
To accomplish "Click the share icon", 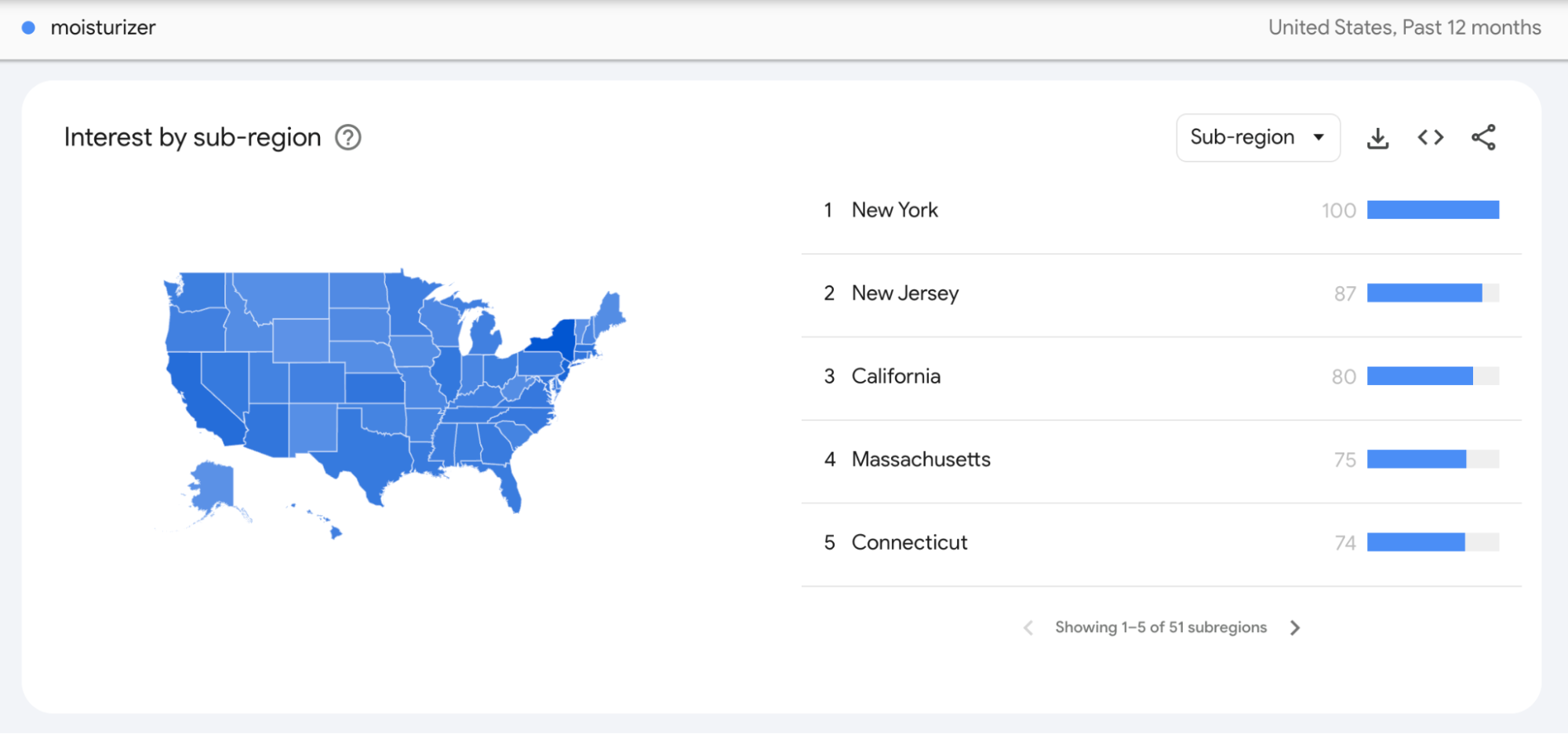I will pyautogui.click(x=1483, y=136).
